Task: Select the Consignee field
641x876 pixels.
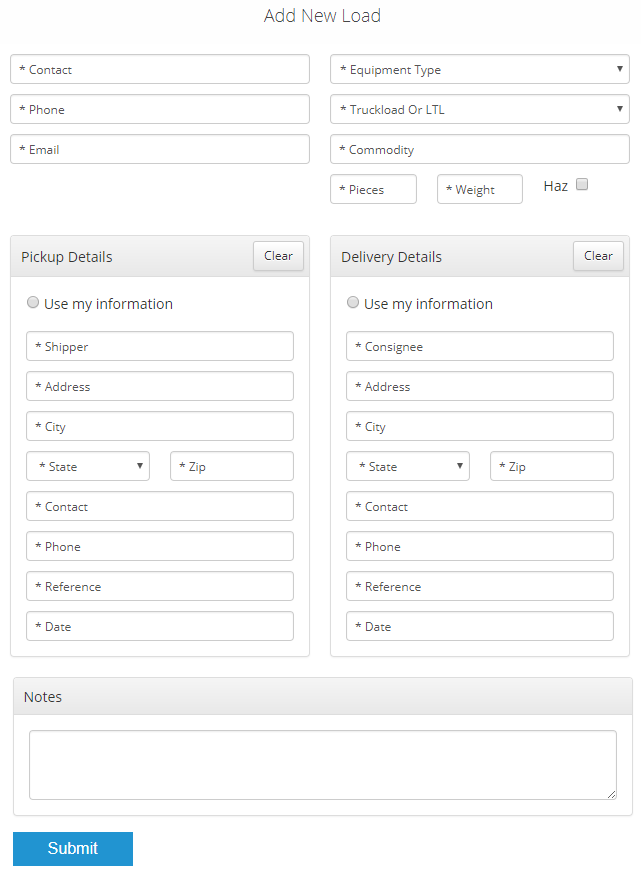Action: (x=479, y=346)
